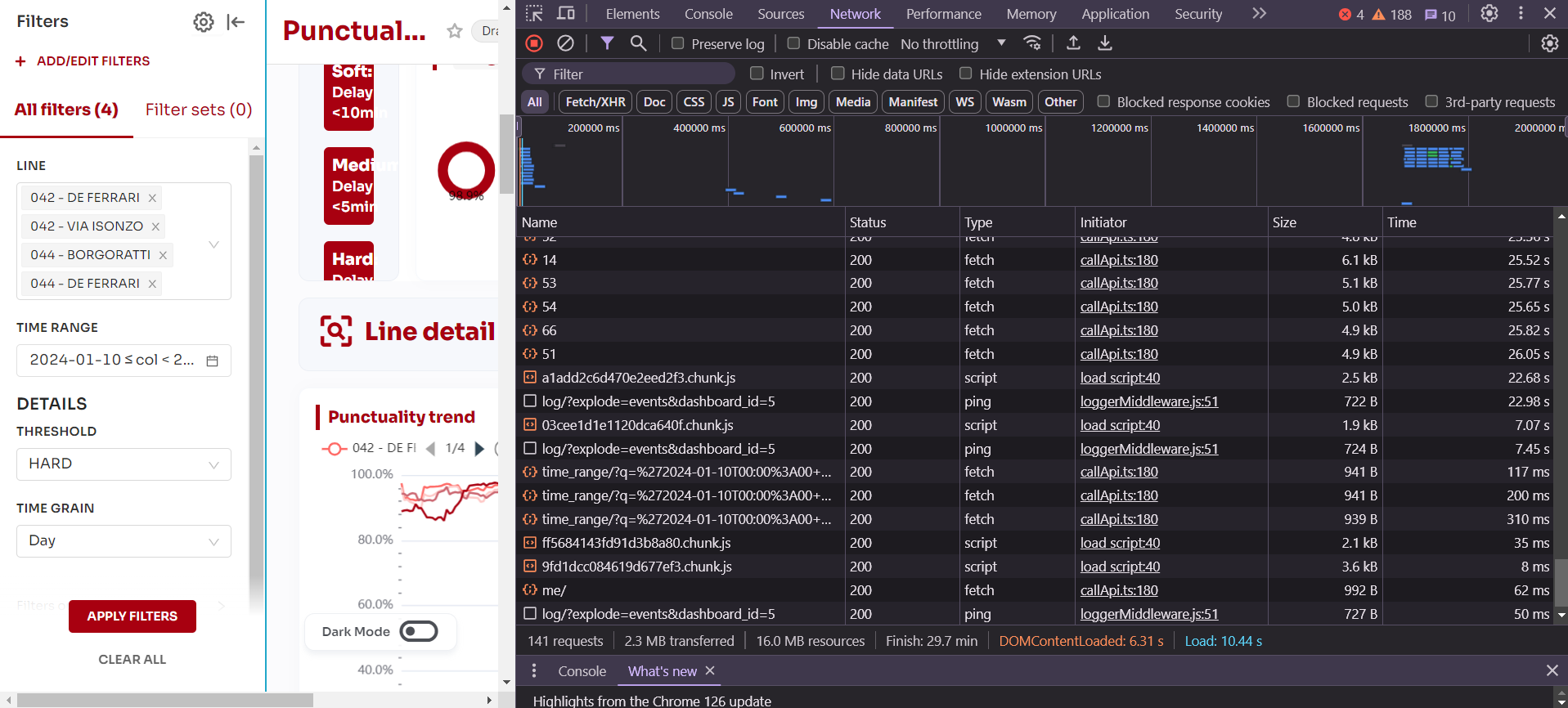
Task: Remove the 044 - BORGORATTI filter tag
Action: point(163,255)
